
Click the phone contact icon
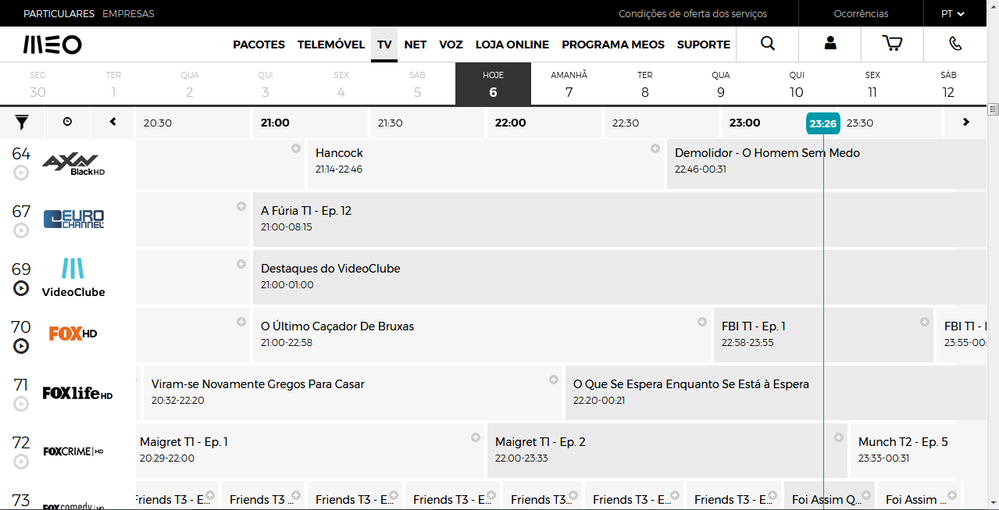[x=955, y=44]
